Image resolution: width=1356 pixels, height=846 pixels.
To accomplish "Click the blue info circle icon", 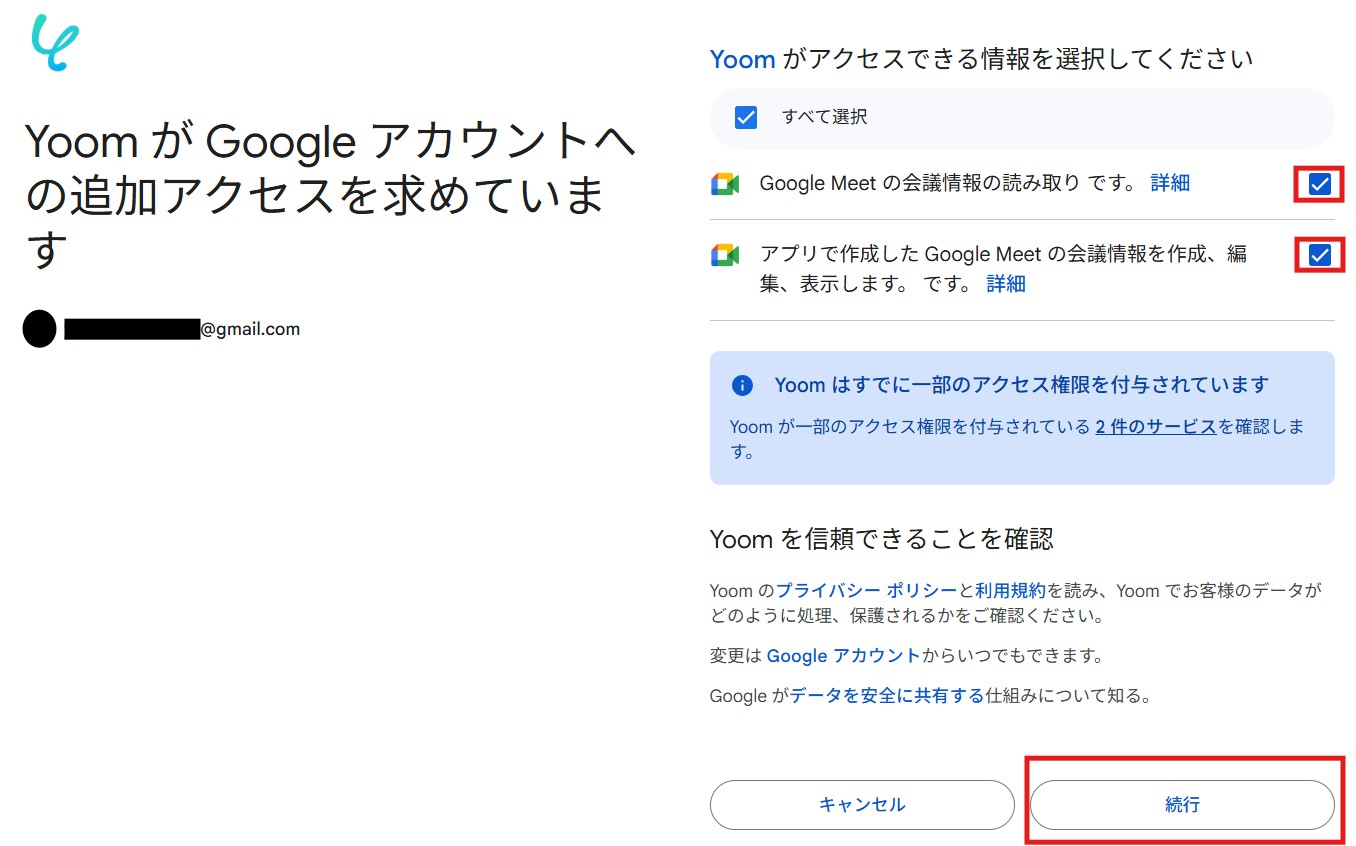I will click(742, 385).
